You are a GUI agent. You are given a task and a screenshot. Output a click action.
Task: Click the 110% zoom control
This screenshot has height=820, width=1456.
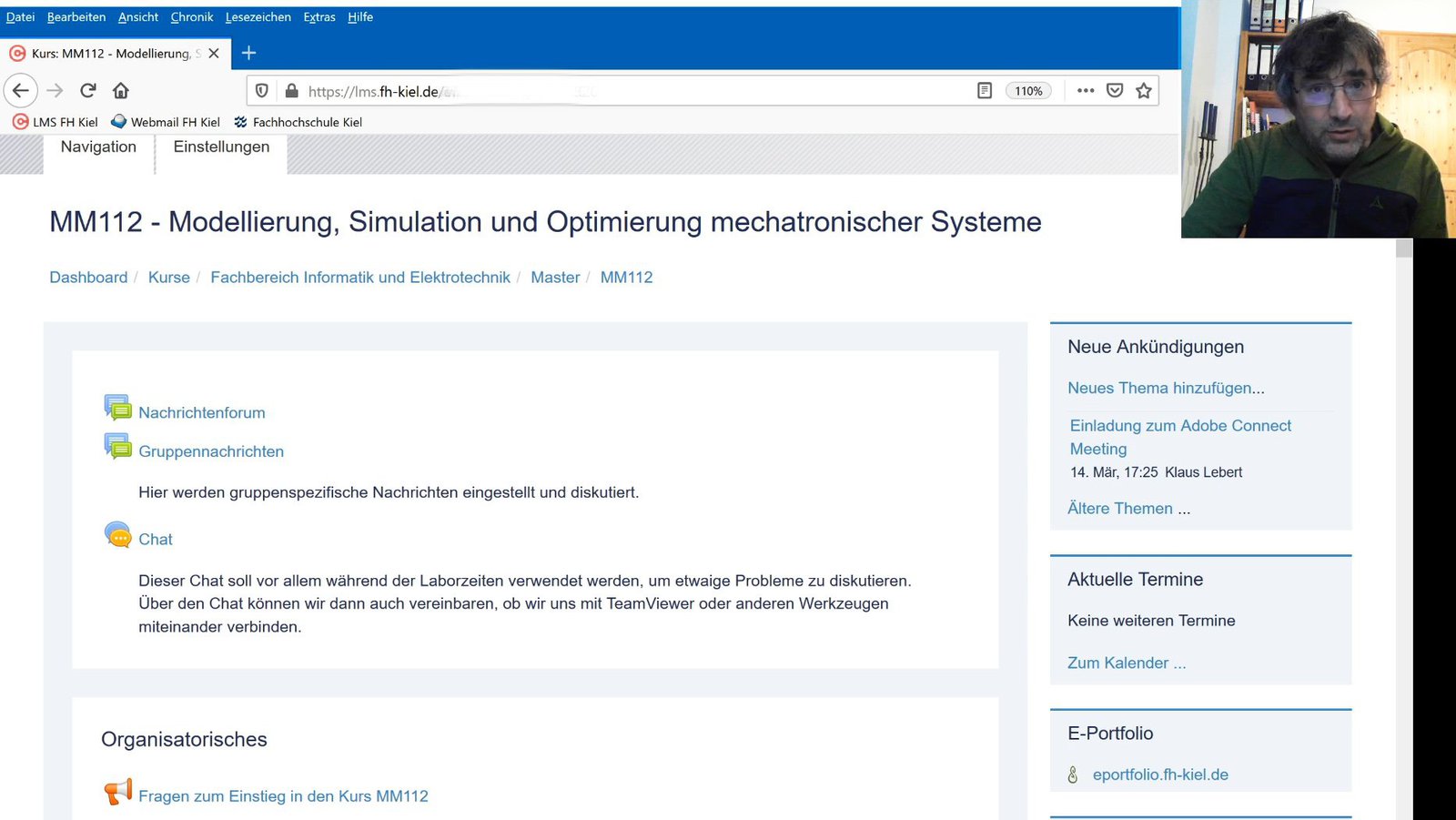coord(1028,90)
